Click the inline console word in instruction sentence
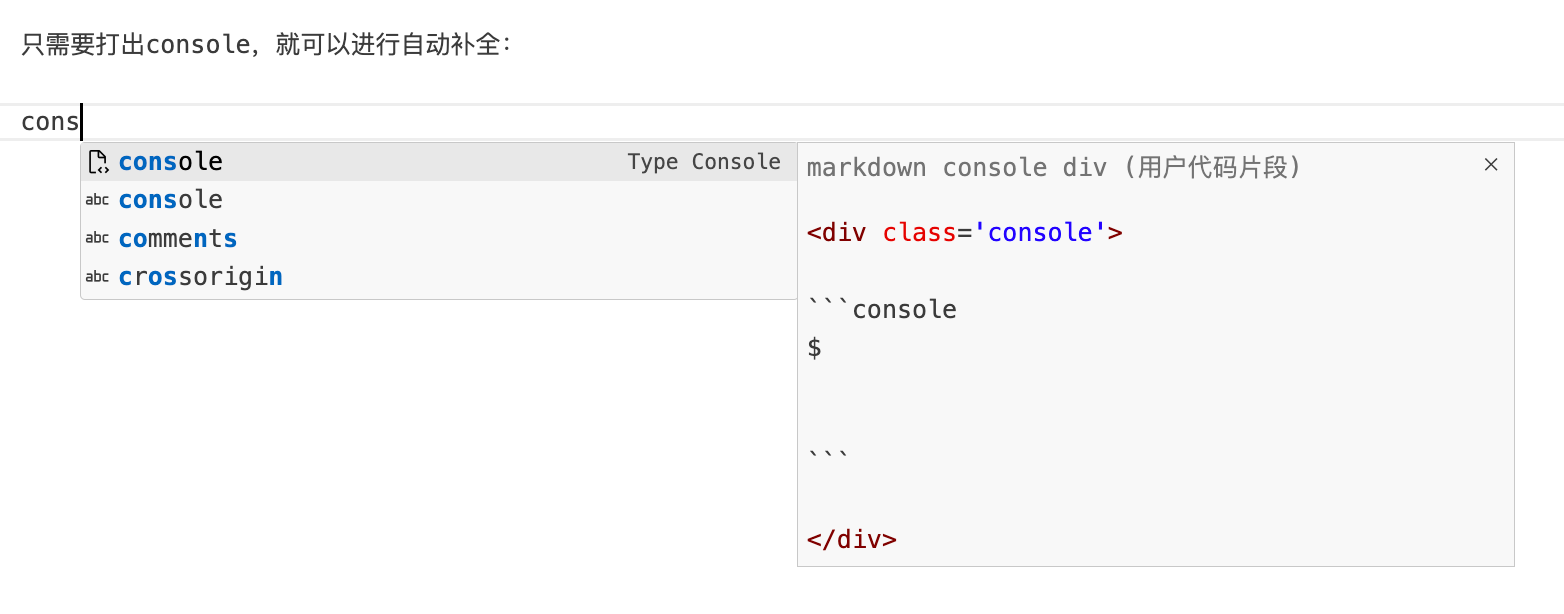The height and width of the screenshot is (614, 1564). (198, 45)
